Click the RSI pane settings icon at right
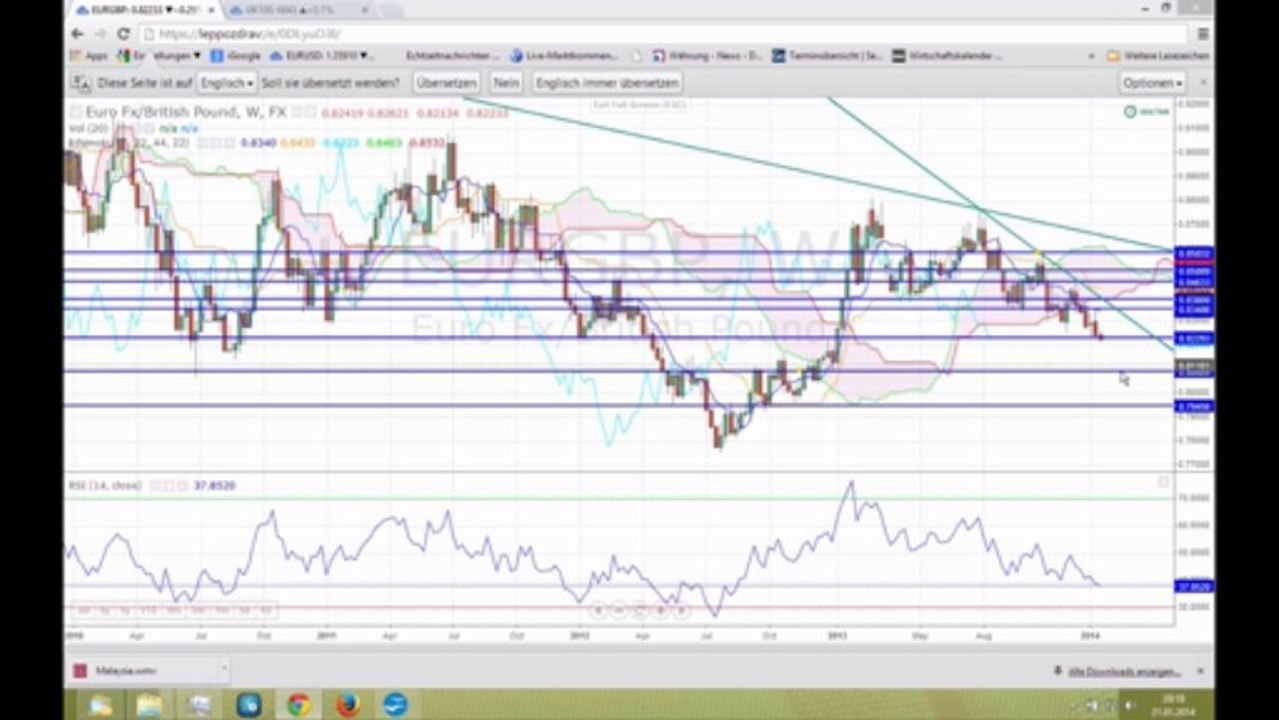The width and height of the screenshot is (1279, 720). pyautogui.click(x=1163, y=483)
